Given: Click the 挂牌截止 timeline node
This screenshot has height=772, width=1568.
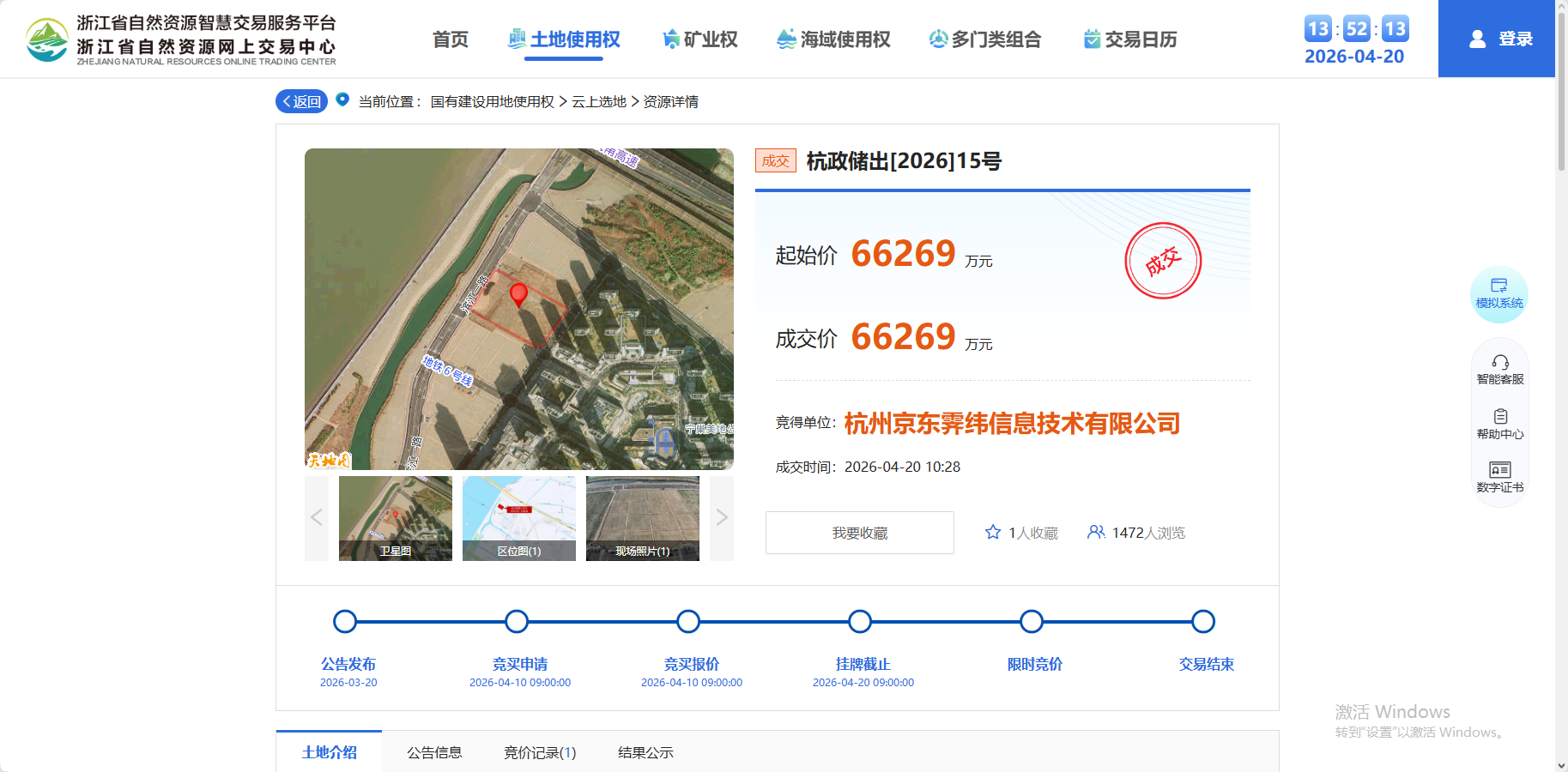Looking at the screenshot, I should [x=860, y=622].
